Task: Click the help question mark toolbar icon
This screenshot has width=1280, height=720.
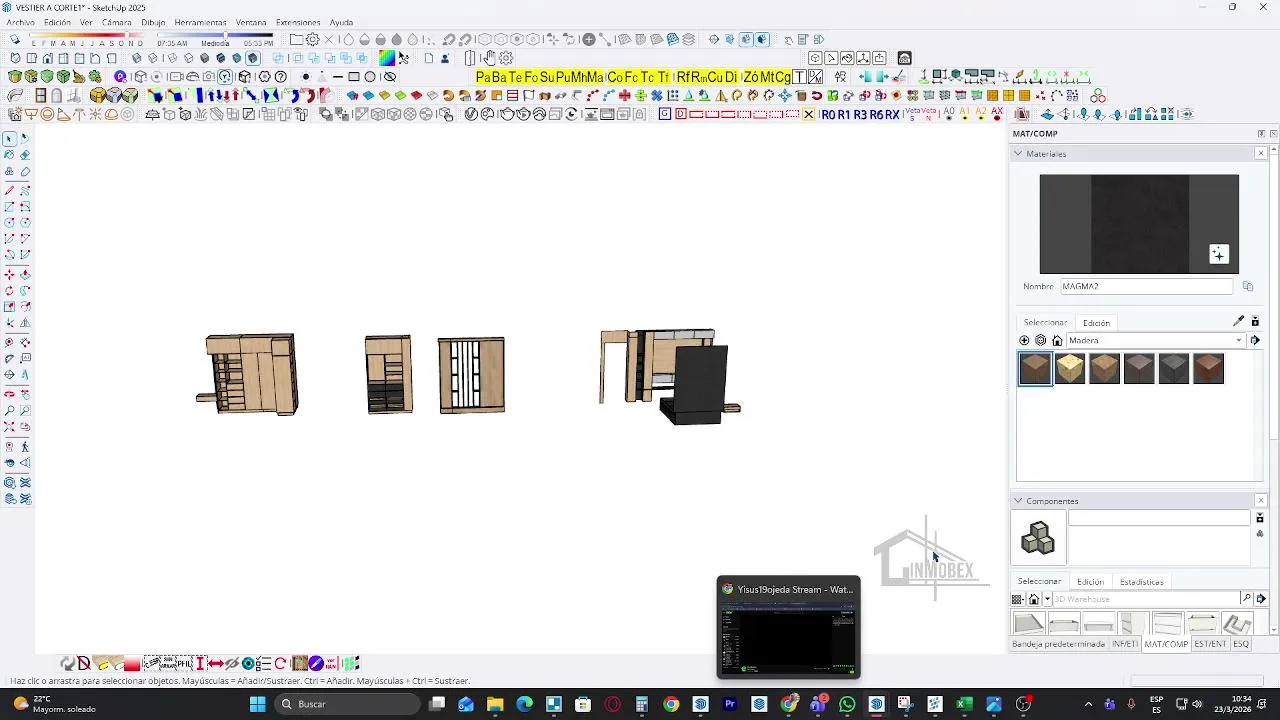Action: click(x=281, y=77)
